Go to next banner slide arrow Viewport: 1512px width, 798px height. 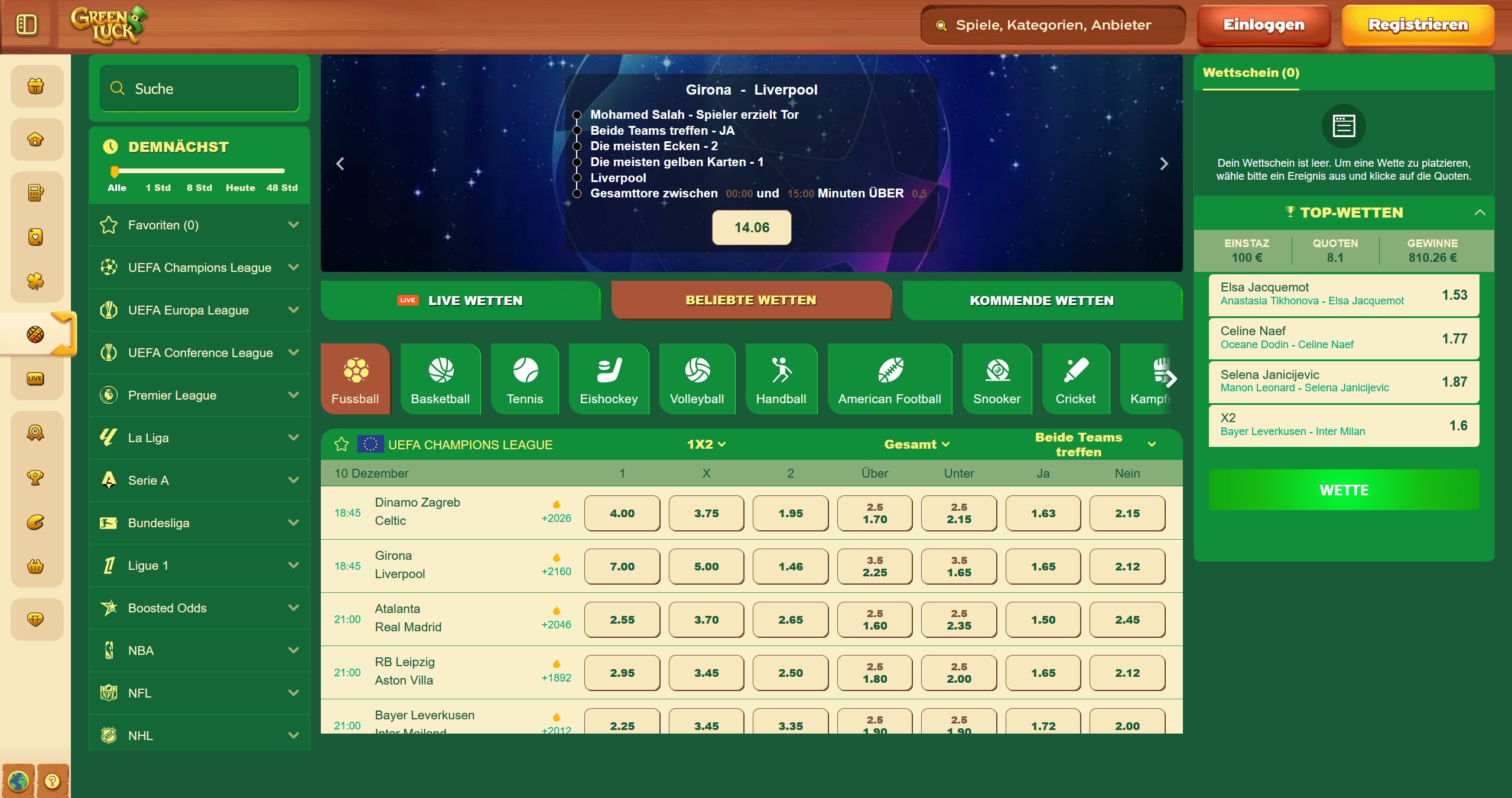click(1163, 164)
